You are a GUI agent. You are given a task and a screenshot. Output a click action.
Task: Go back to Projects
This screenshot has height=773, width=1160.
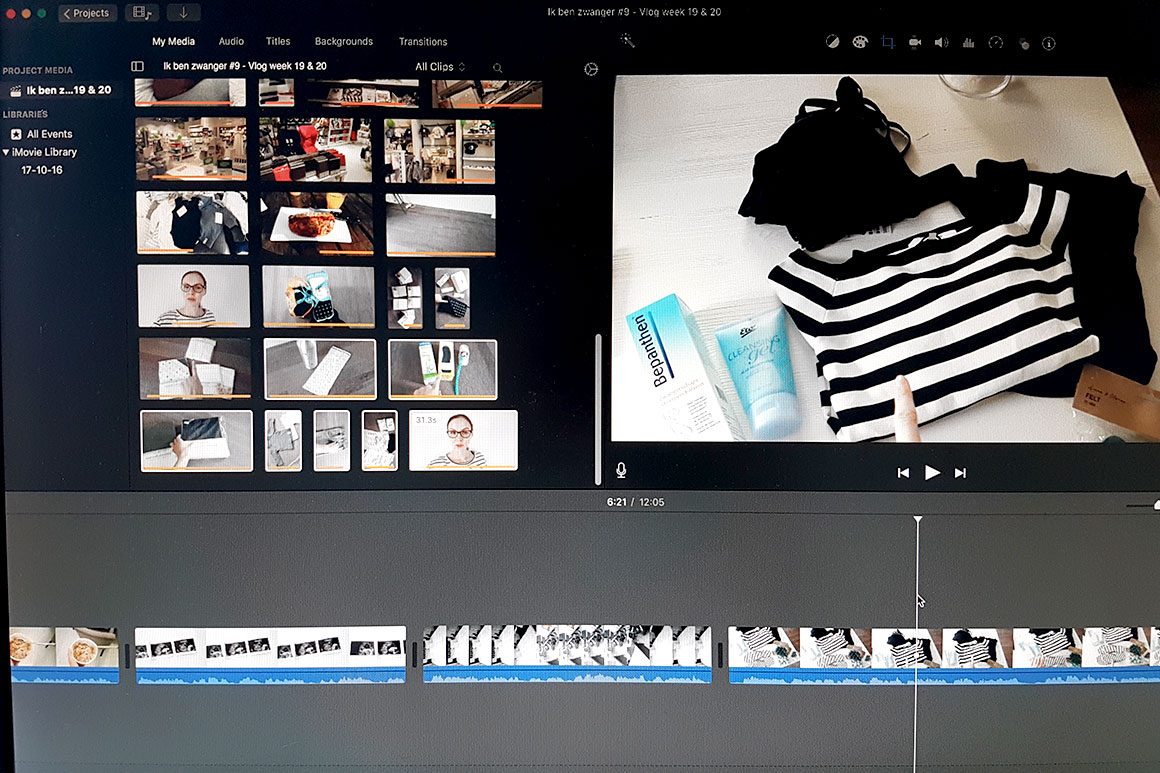[87, 13]
